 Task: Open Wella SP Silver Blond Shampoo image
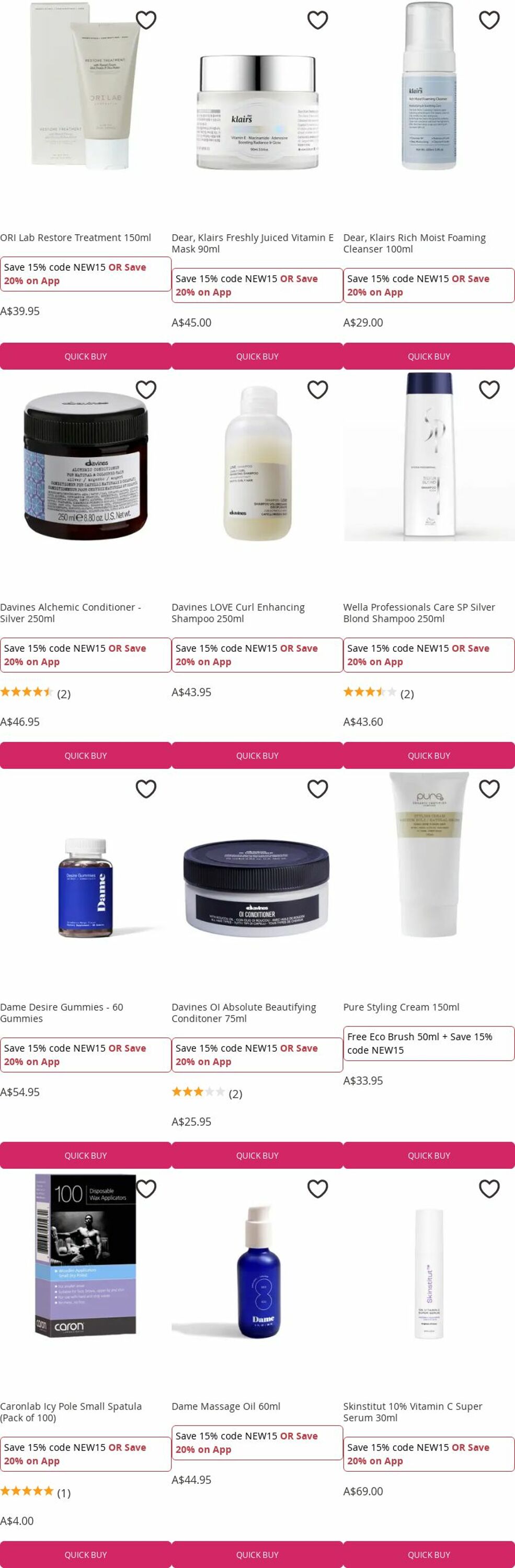point(429,456)
